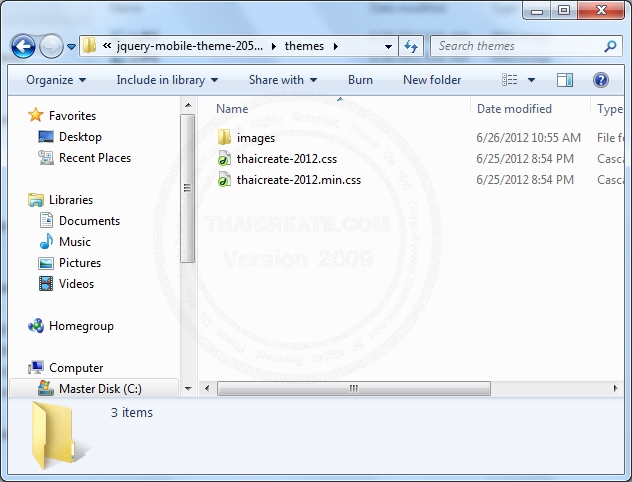Click the navigation pane vertical scrollbar thumb
632x482 pixels.
click(187, 188)
